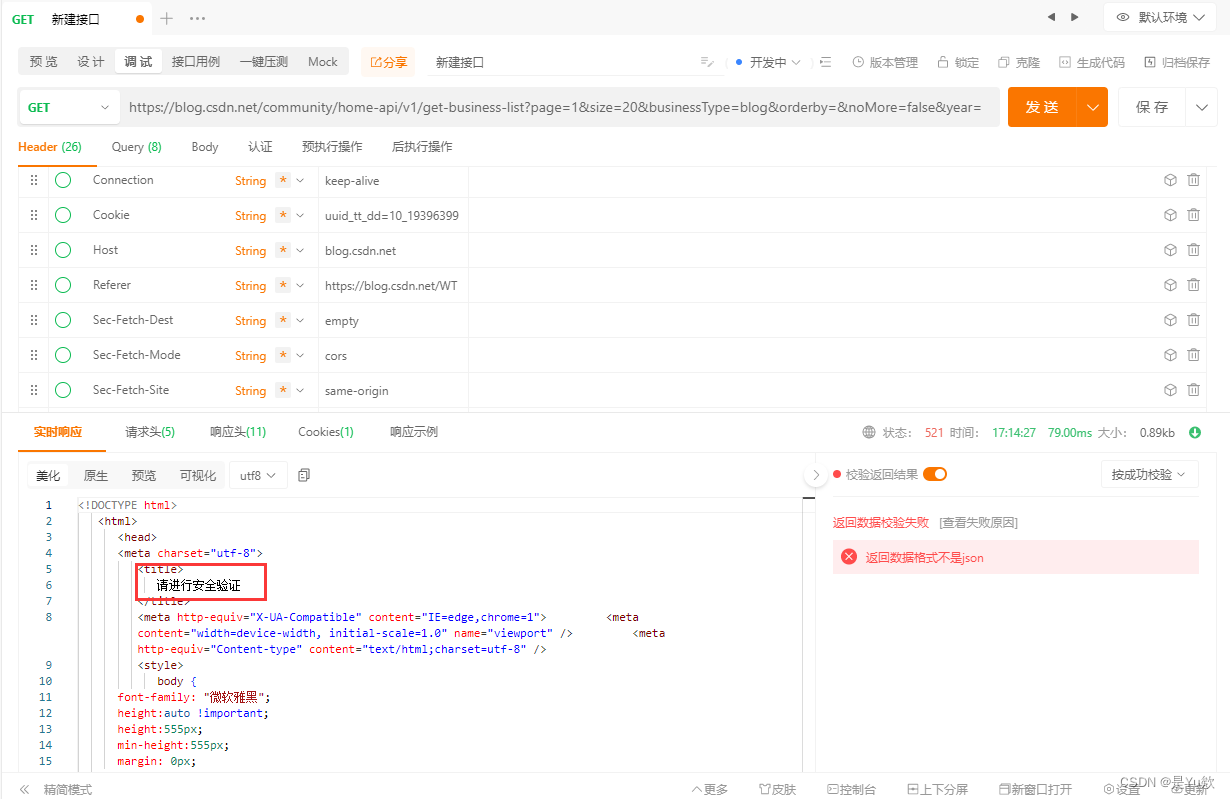Screen dimensions: 1230x799
Task: Open the utf8 encoding dropdown
Action: tap(258, 475)
